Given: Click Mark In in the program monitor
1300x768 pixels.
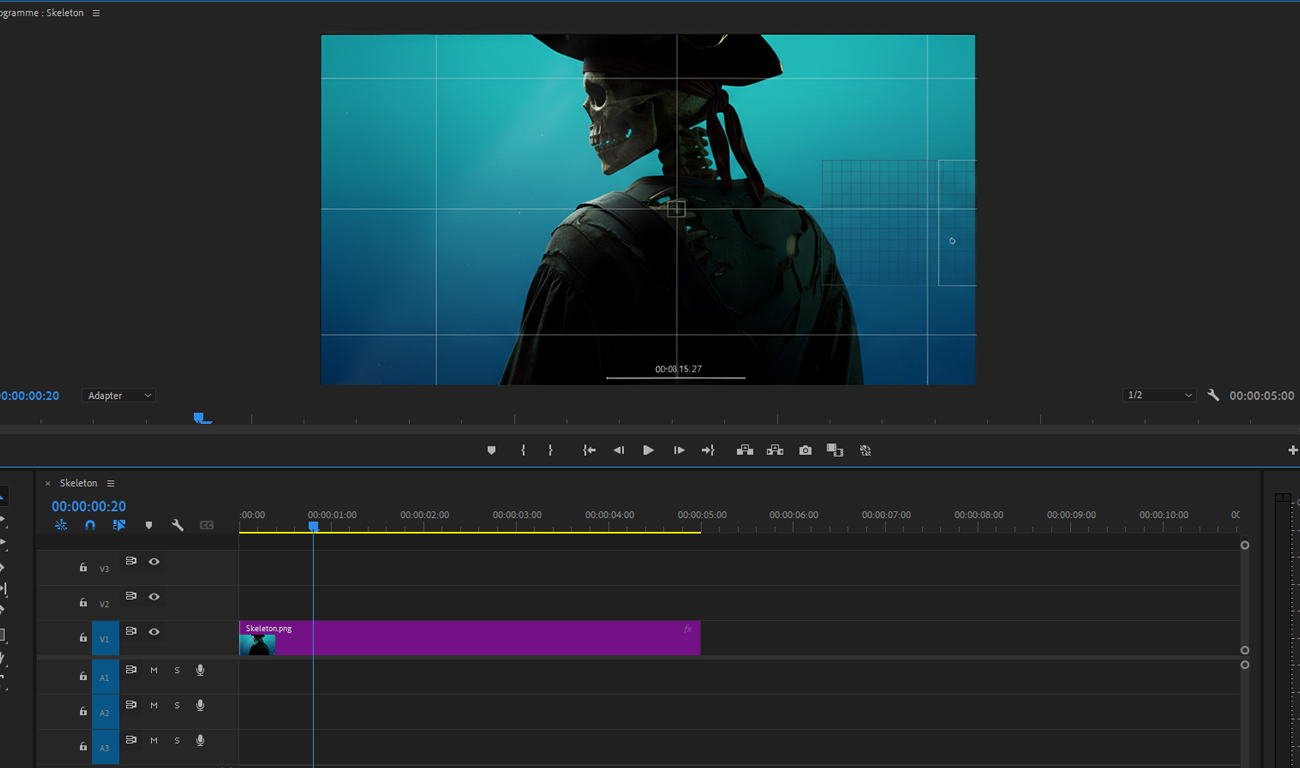Looking at the screenshot, I should (523, 451).
